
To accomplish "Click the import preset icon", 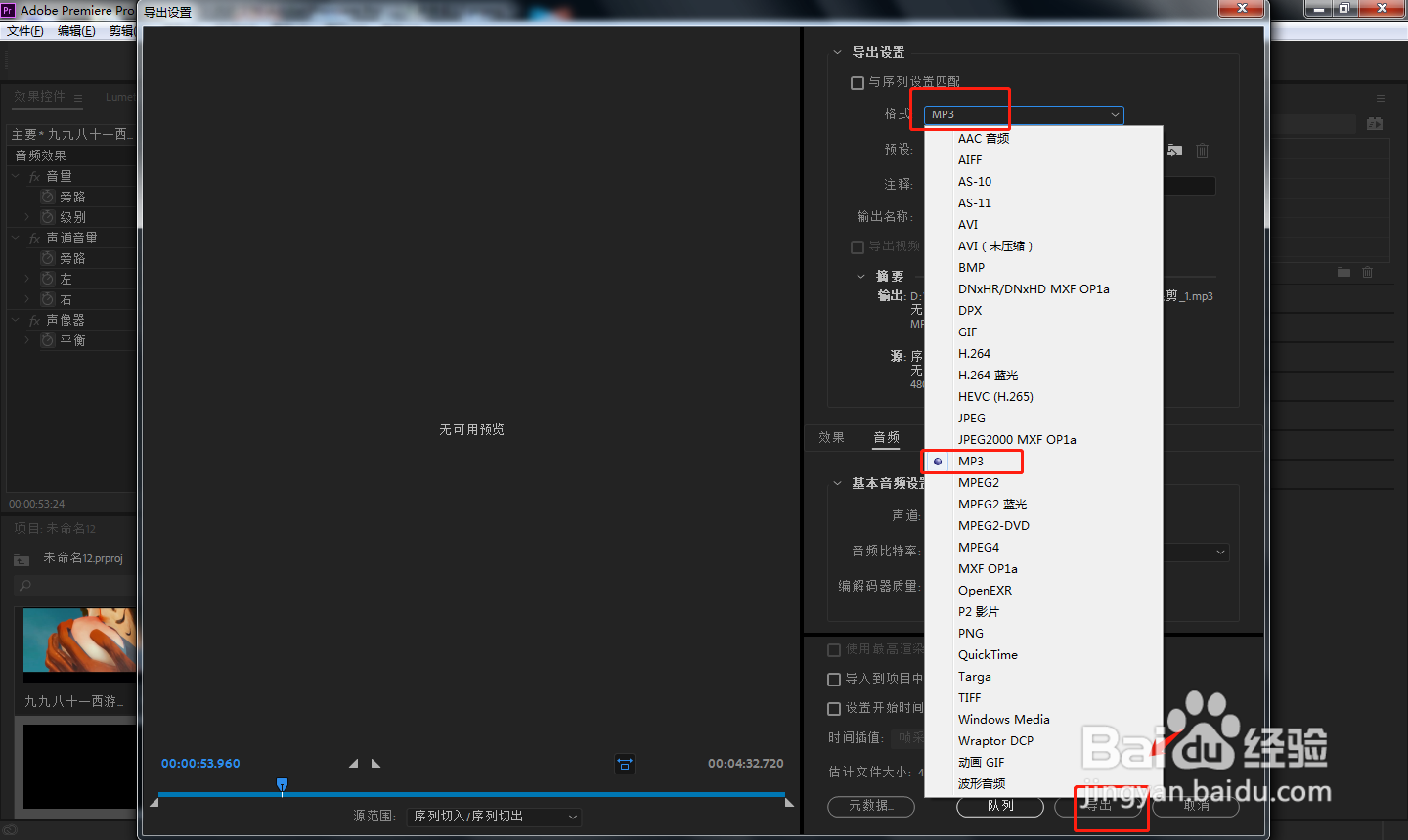I will coord(1175,151).
